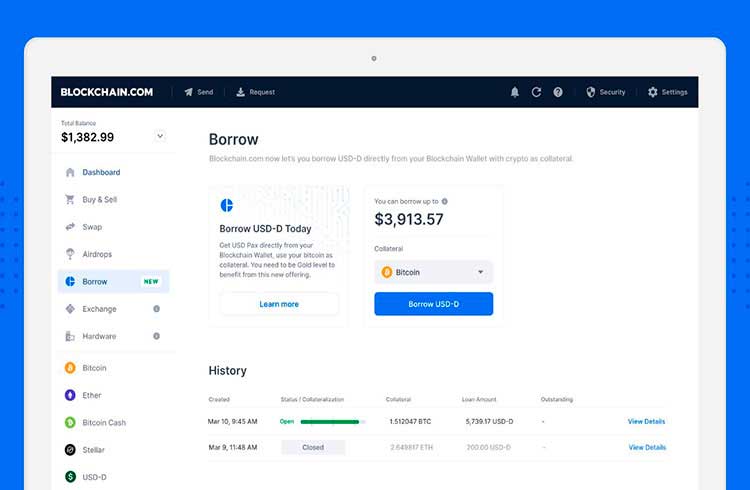This screenshot has height=490, width=750.
Task: Go to the Airdrops section
Action: tap(97, 254)
